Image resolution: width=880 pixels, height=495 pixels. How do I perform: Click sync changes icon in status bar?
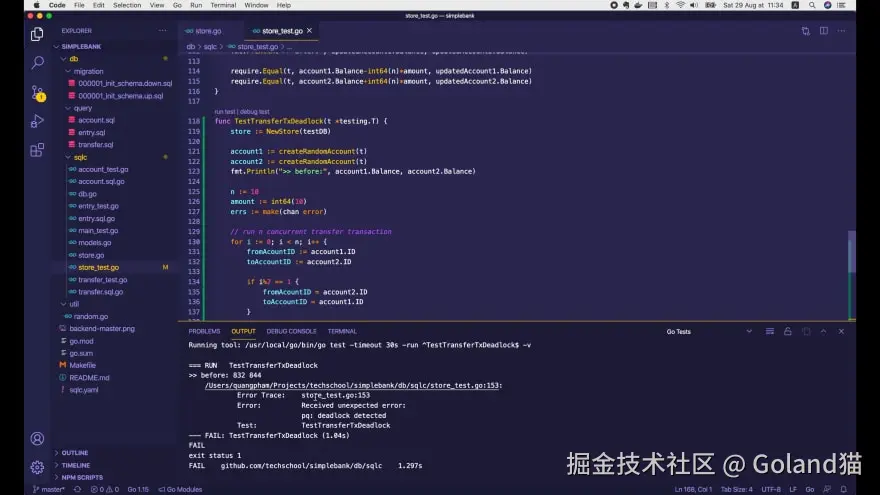pos(77,489)
